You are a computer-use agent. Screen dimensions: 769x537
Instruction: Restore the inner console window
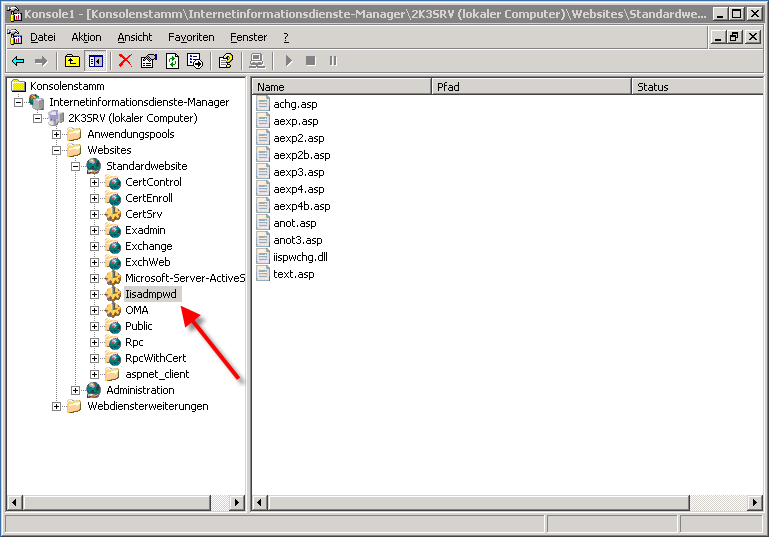(734, 37)
